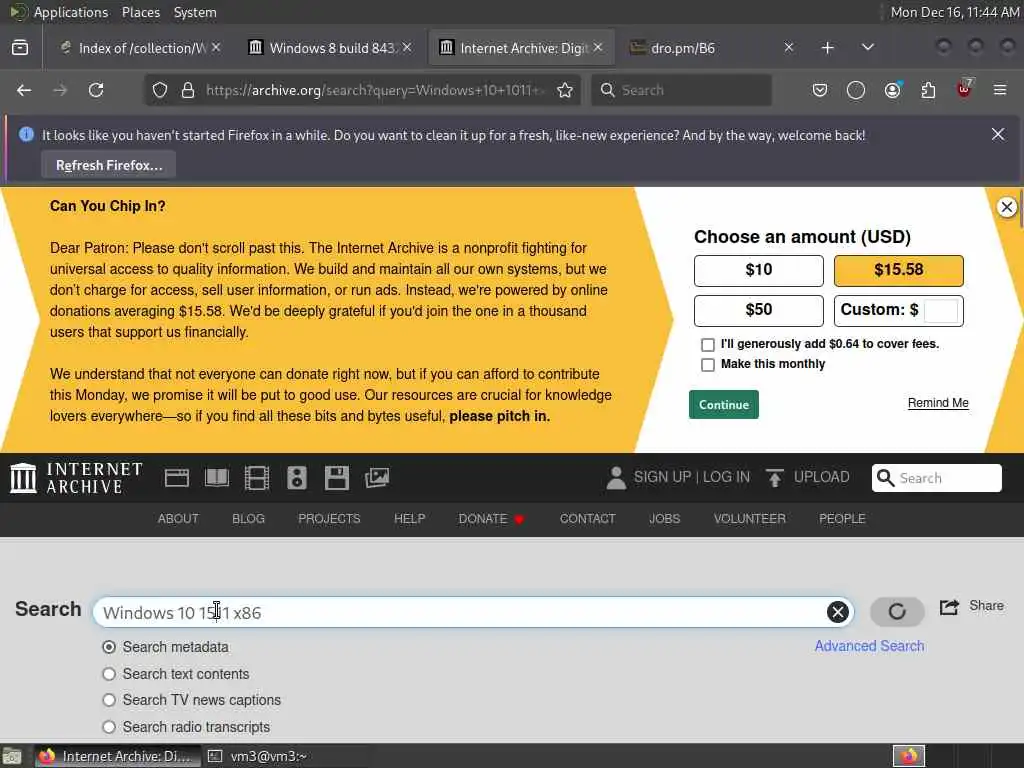
Task: Select Search text contents radio button
Action: (x=109, y=674)
